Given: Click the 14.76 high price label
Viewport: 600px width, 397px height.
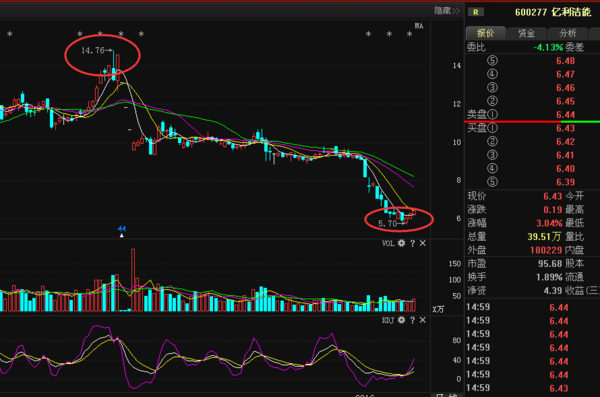Looking at the screenshot, I should click(93, 51).
